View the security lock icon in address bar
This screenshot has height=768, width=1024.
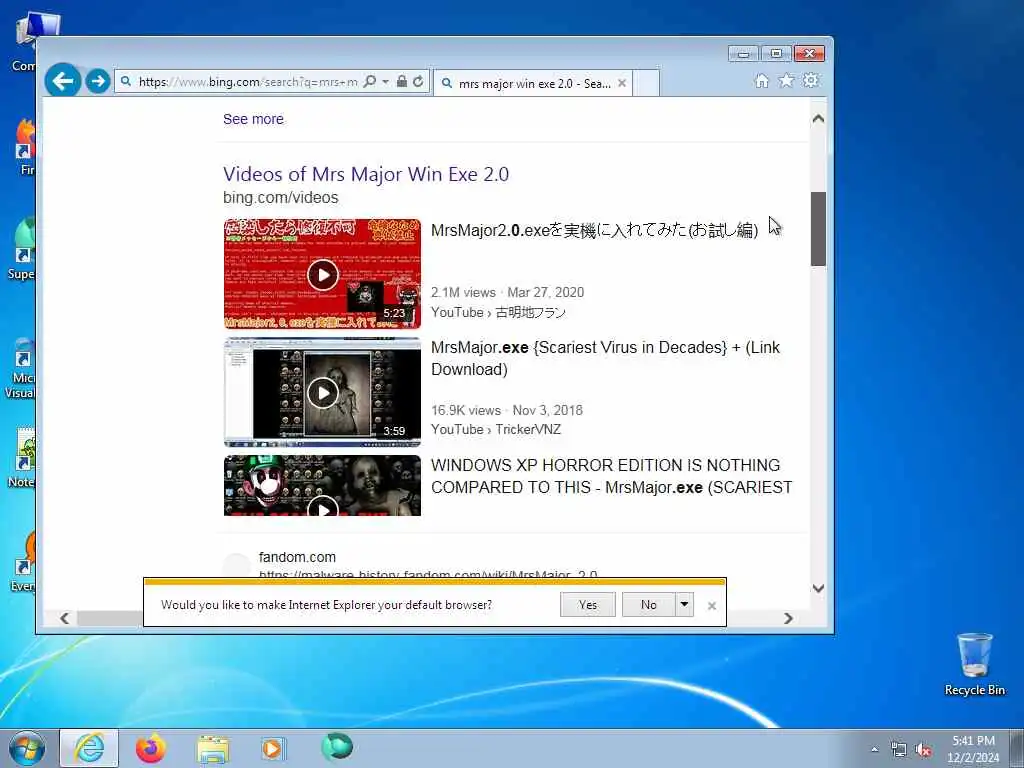(402, 81)
